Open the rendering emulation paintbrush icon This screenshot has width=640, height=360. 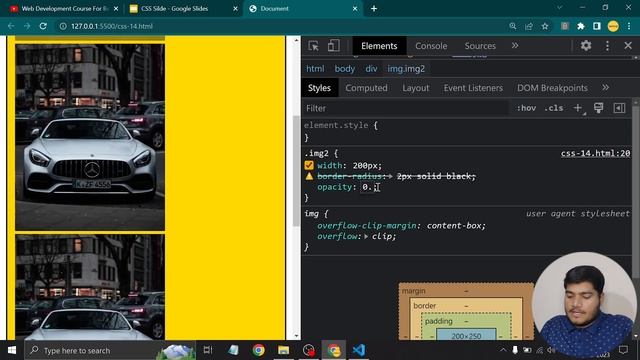[x=598, y=108]
